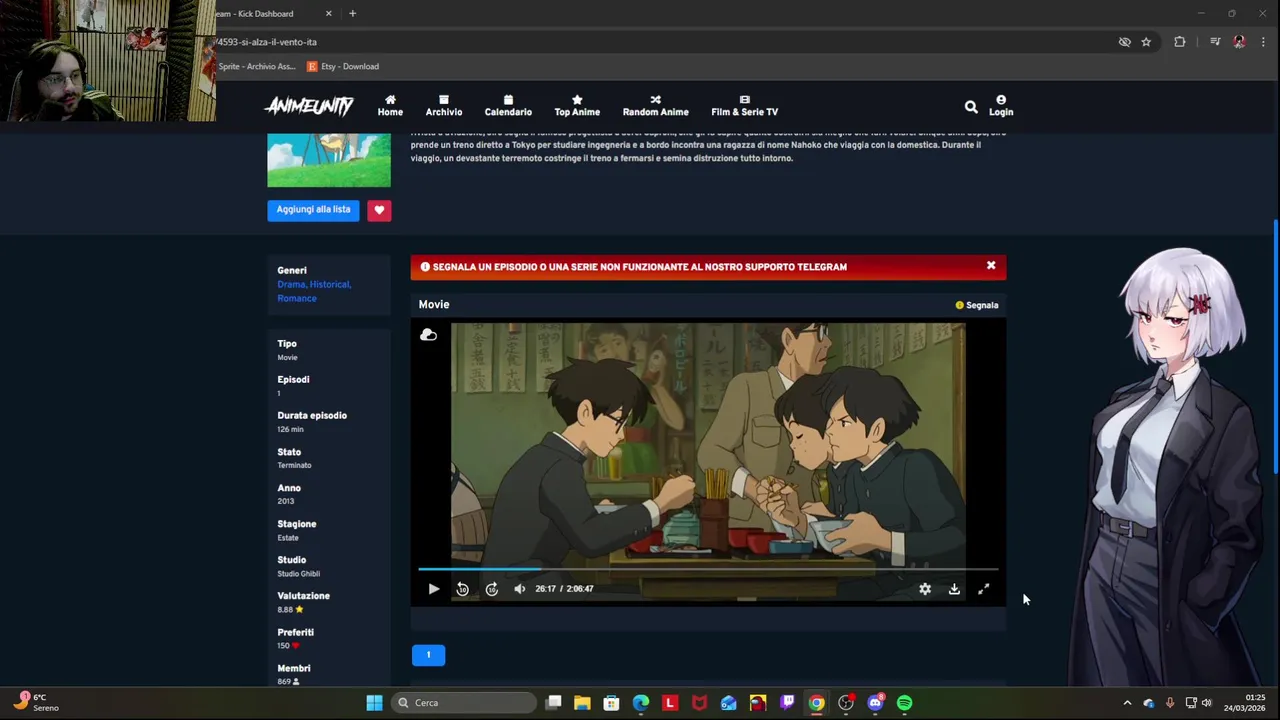Open system volume speaker control
This screenshot has height=720, width=1280.
[1206, 703]
